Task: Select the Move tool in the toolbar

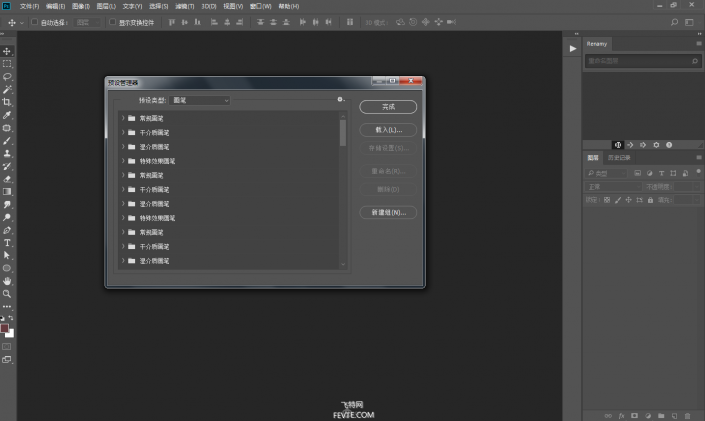Action: point(7,51)
